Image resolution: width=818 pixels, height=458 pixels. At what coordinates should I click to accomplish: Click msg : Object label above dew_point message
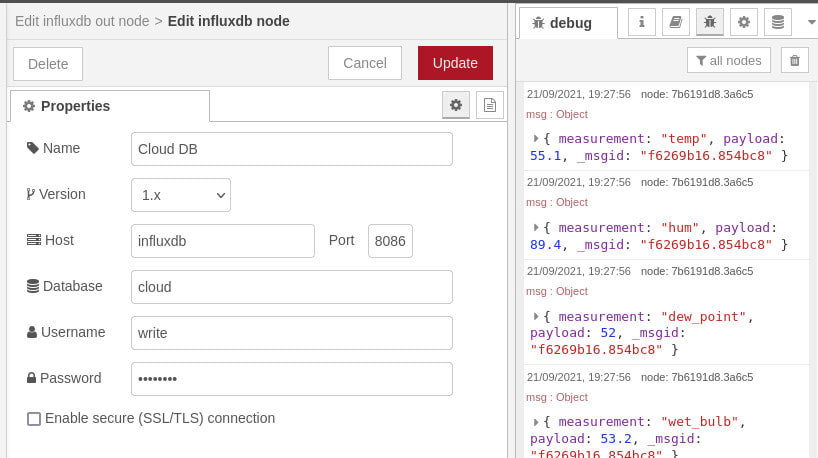coord(557,291)
